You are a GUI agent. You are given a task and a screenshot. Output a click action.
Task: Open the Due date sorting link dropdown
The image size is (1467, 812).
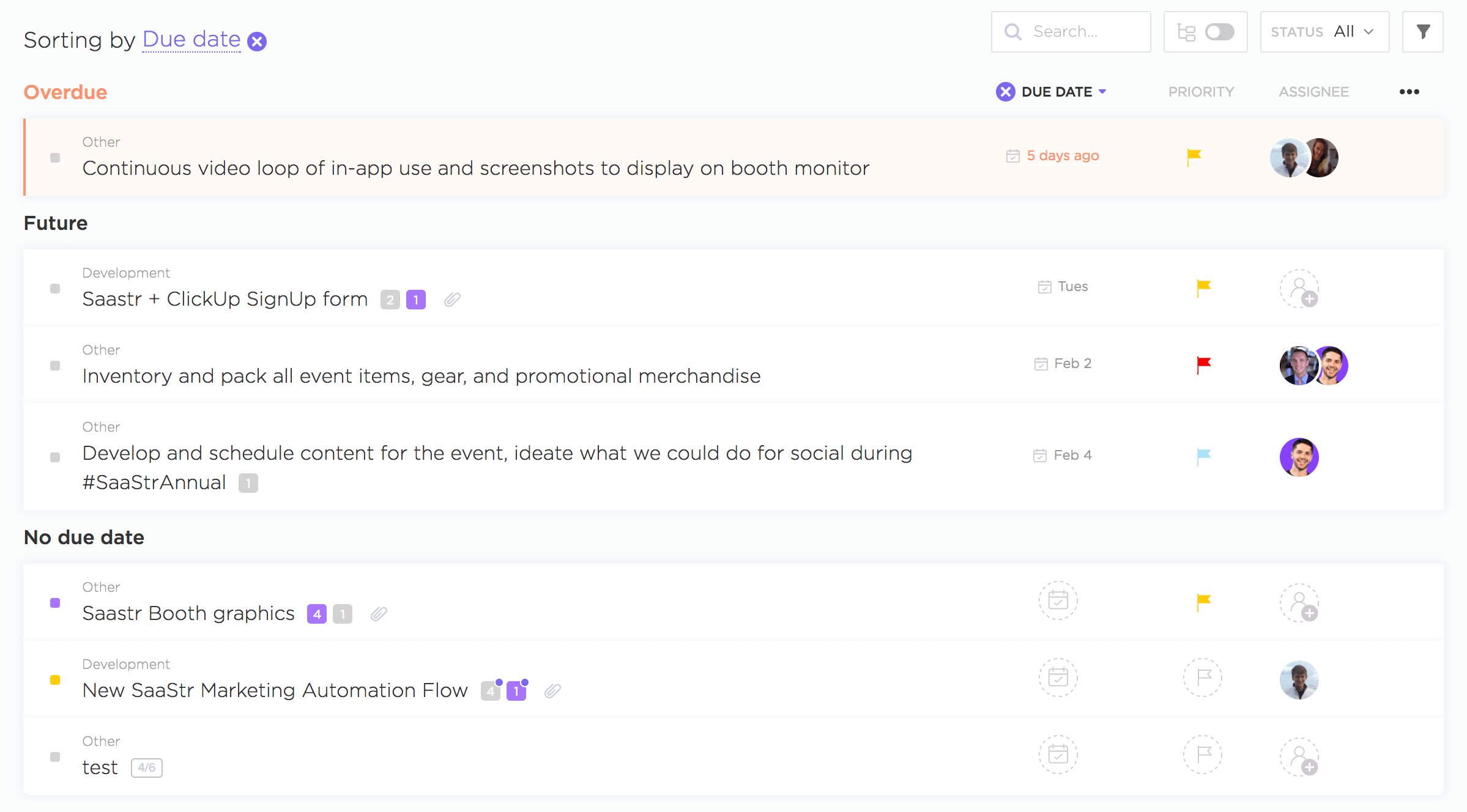(191, 40)
